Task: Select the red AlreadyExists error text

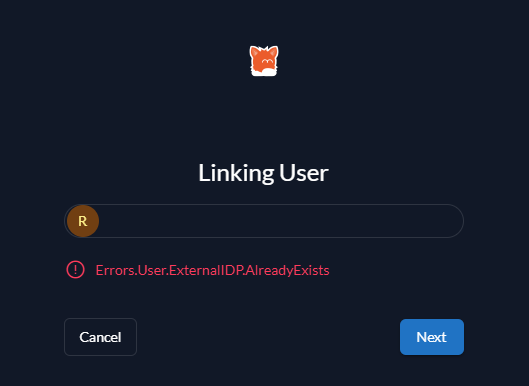Action: coord(213,270)
